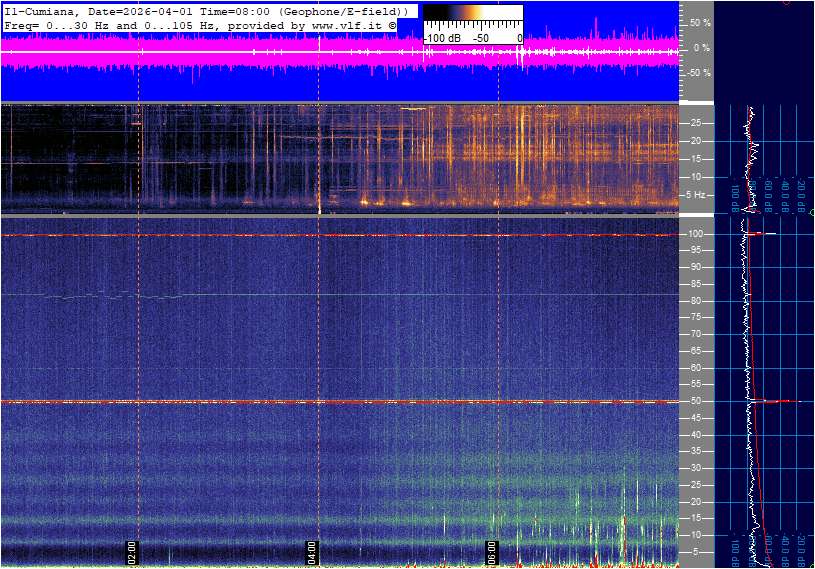Click the 15 label on the 0-30 Hz geophone axis
Image resolution: width=815 pixels, height=569 pixels.
(696, 159)
